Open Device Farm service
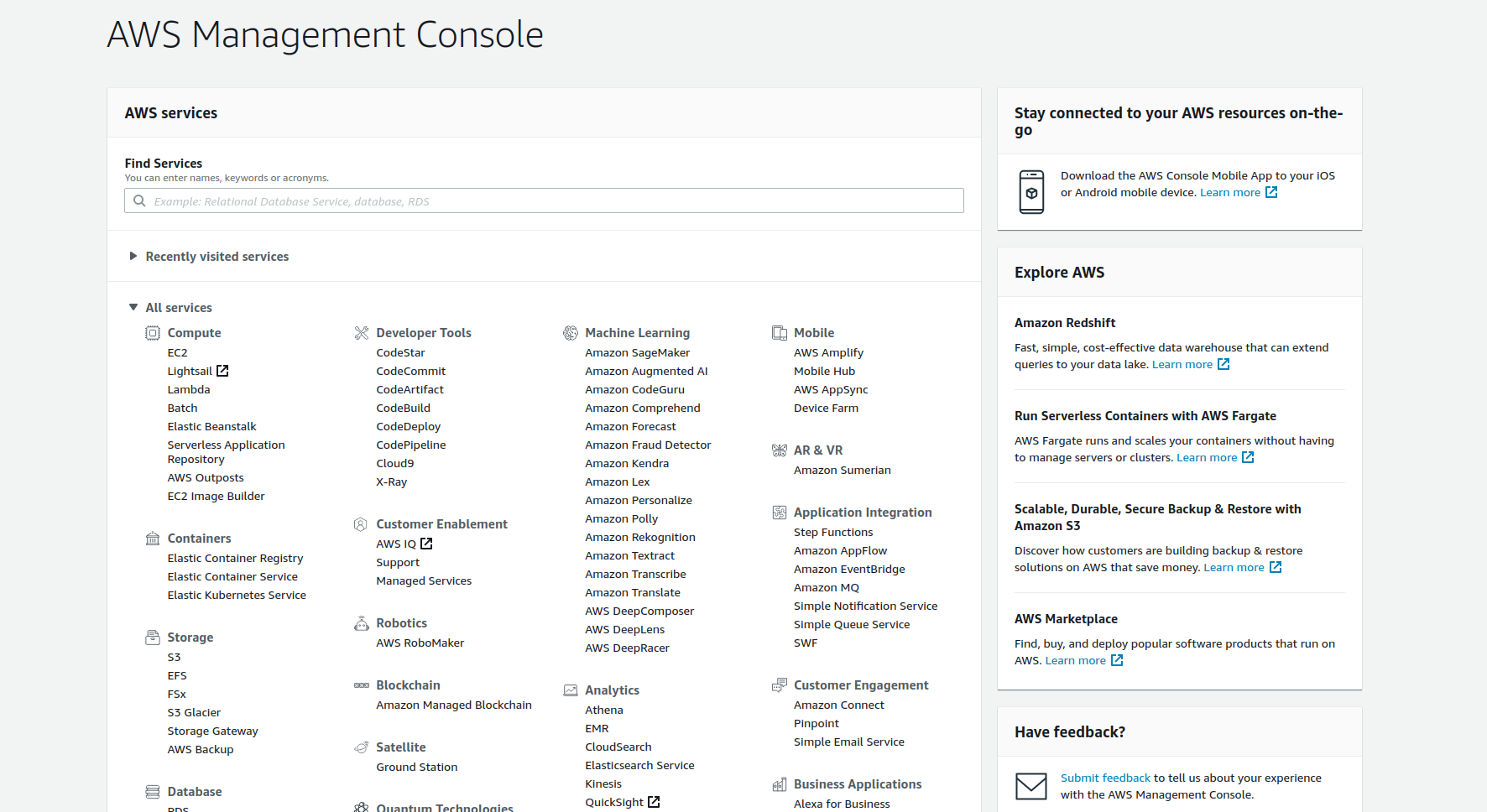Screen dimensions: 1487x812 pyautogui.click(x=826, y=409)
